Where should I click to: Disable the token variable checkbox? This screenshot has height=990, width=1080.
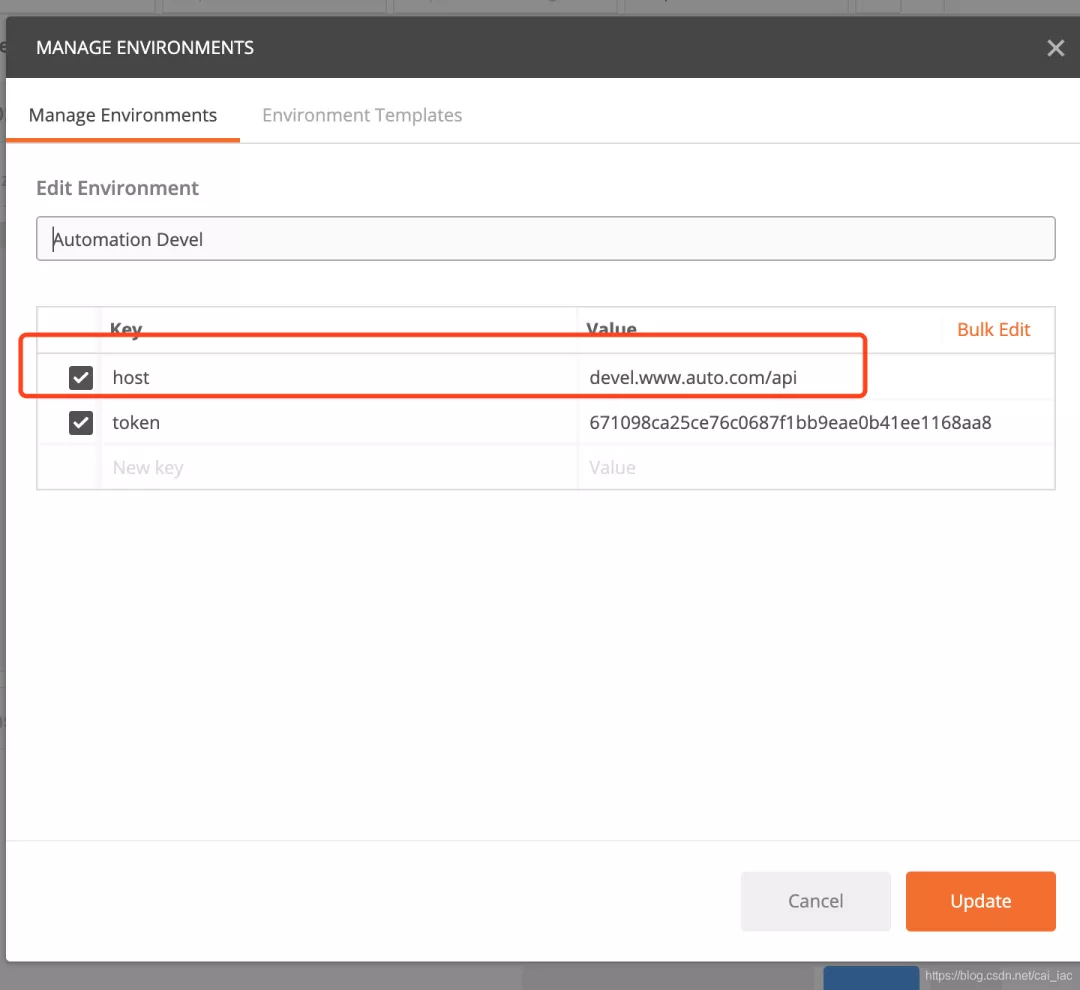click(81, 422)
